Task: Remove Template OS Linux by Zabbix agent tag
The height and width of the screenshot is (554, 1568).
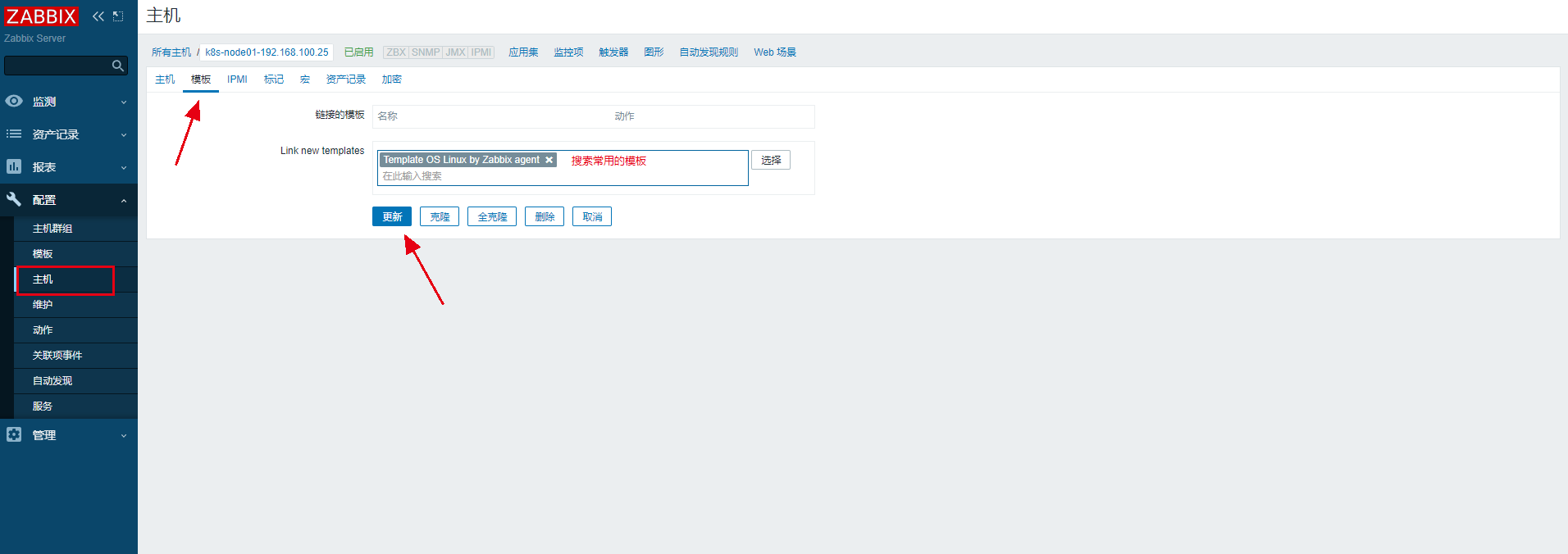Action: [x=549, y=161]
